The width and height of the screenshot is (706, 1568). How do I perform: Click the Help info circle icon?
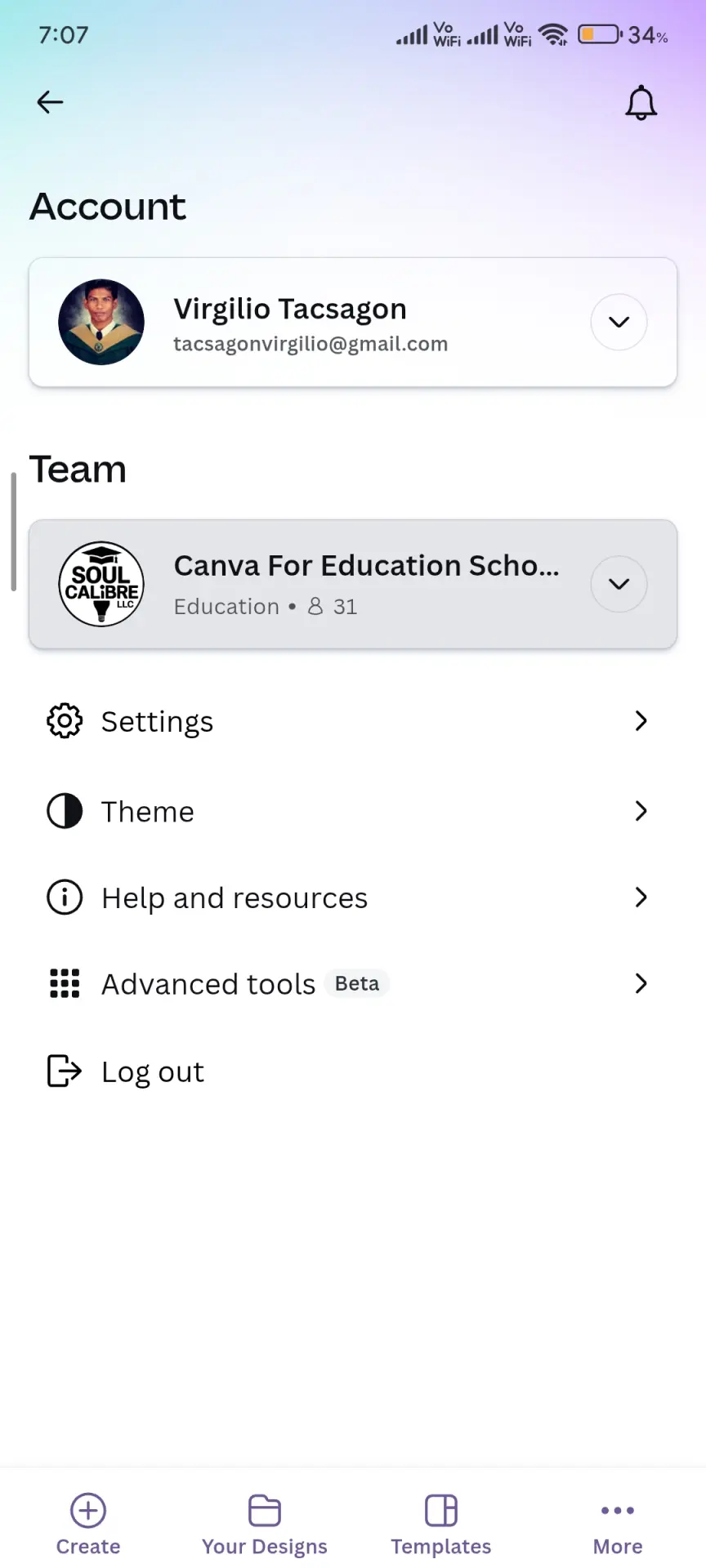click(x=65, y=898)
